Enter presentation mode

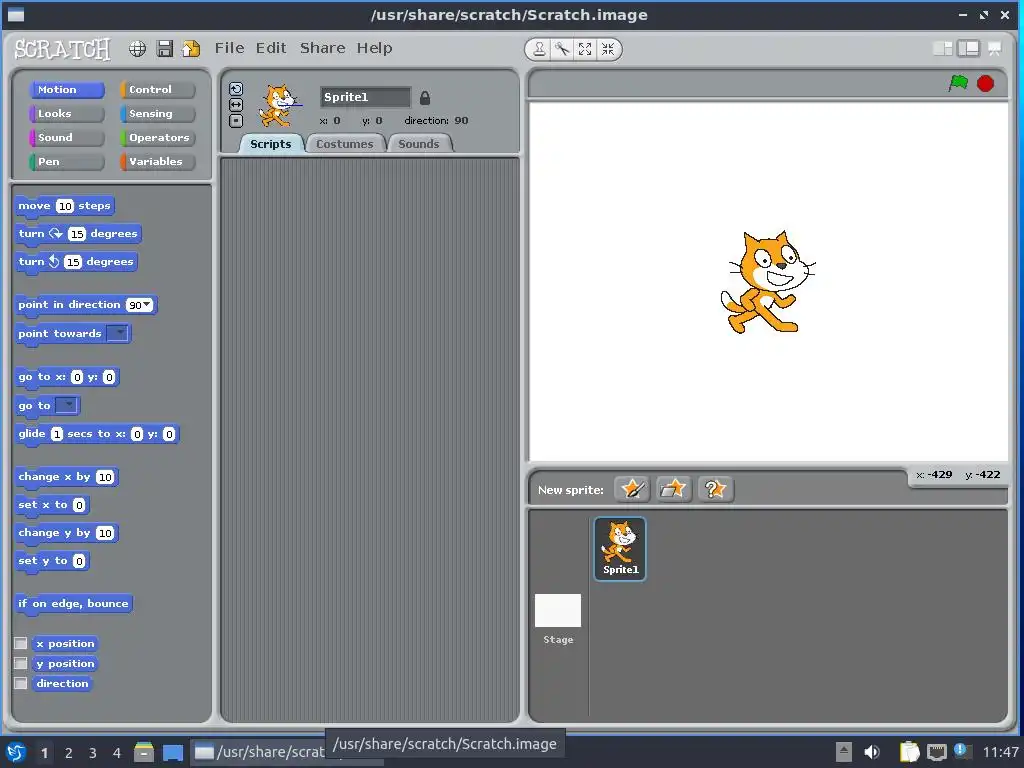click(x=995, y=48)
